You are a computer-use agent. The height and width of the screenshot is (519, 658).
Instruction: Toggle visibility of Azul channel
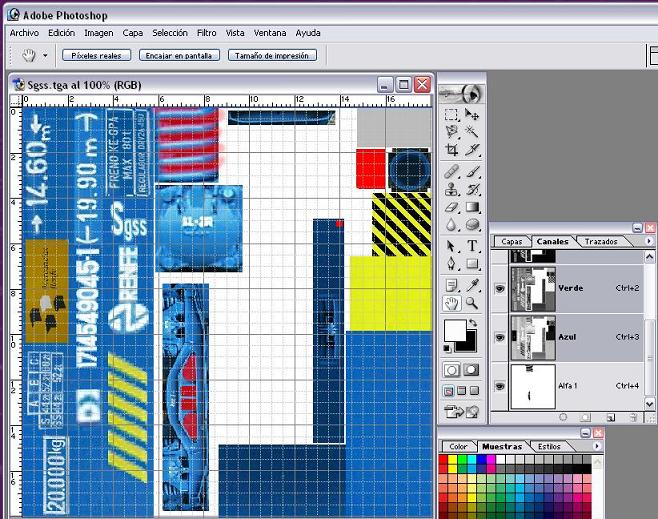tap(499, 338)
